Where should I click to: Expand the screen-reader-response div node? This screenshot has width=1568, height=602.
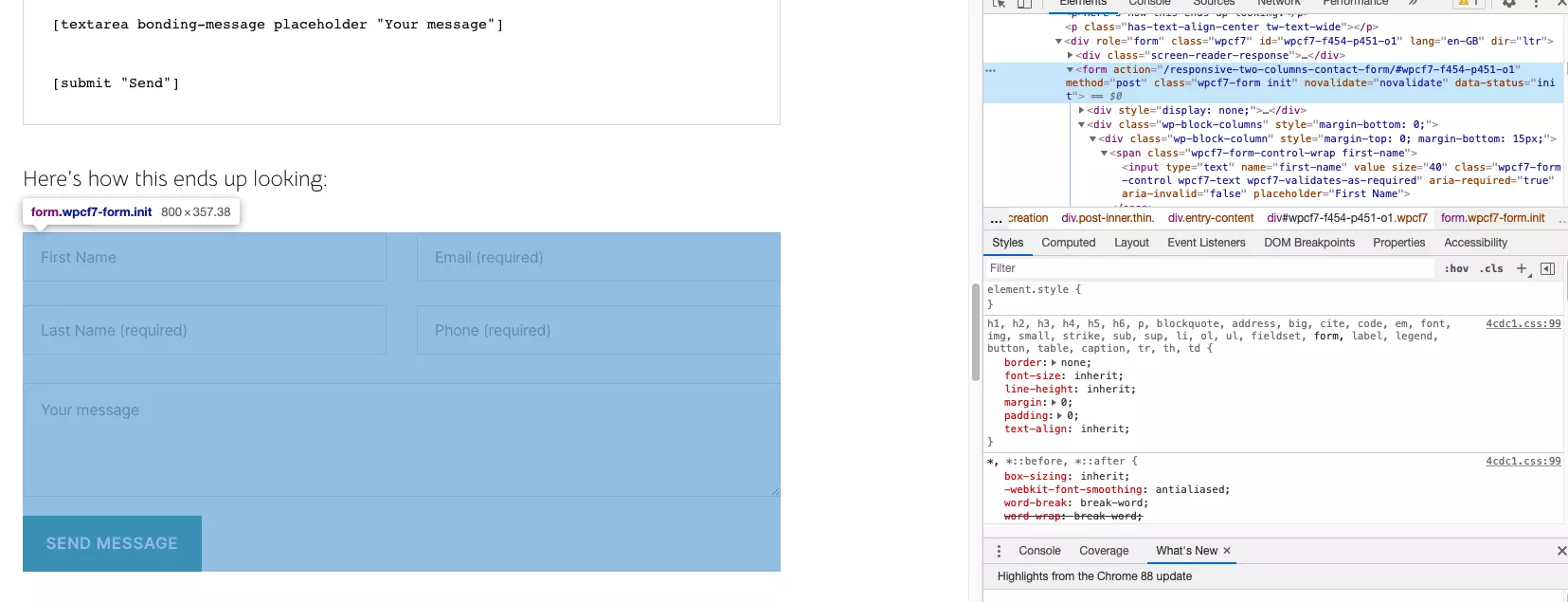click(1071, 55)
